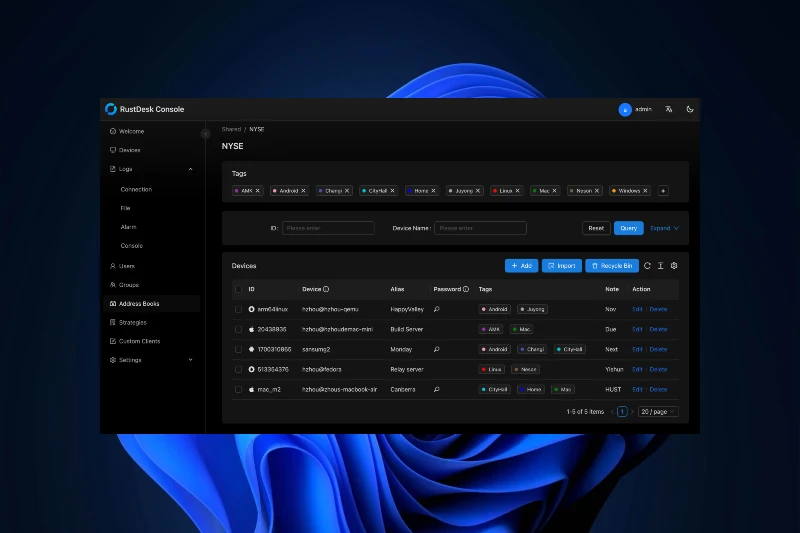Check the mac_m2 row checkbox
Viewport: 800px width, 533px height.
pyautogui.click(x=238, y=389)
